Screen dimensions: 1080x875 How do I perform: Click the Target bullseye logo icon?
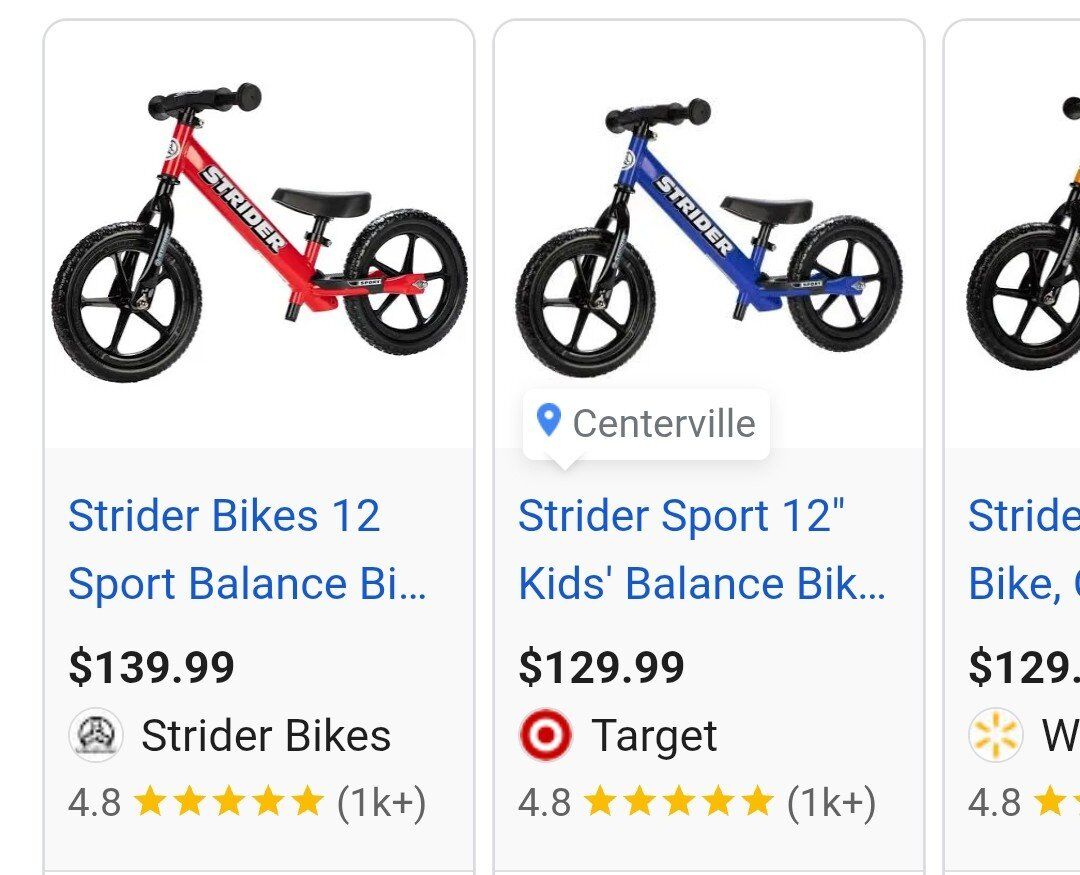pos(546,736)
